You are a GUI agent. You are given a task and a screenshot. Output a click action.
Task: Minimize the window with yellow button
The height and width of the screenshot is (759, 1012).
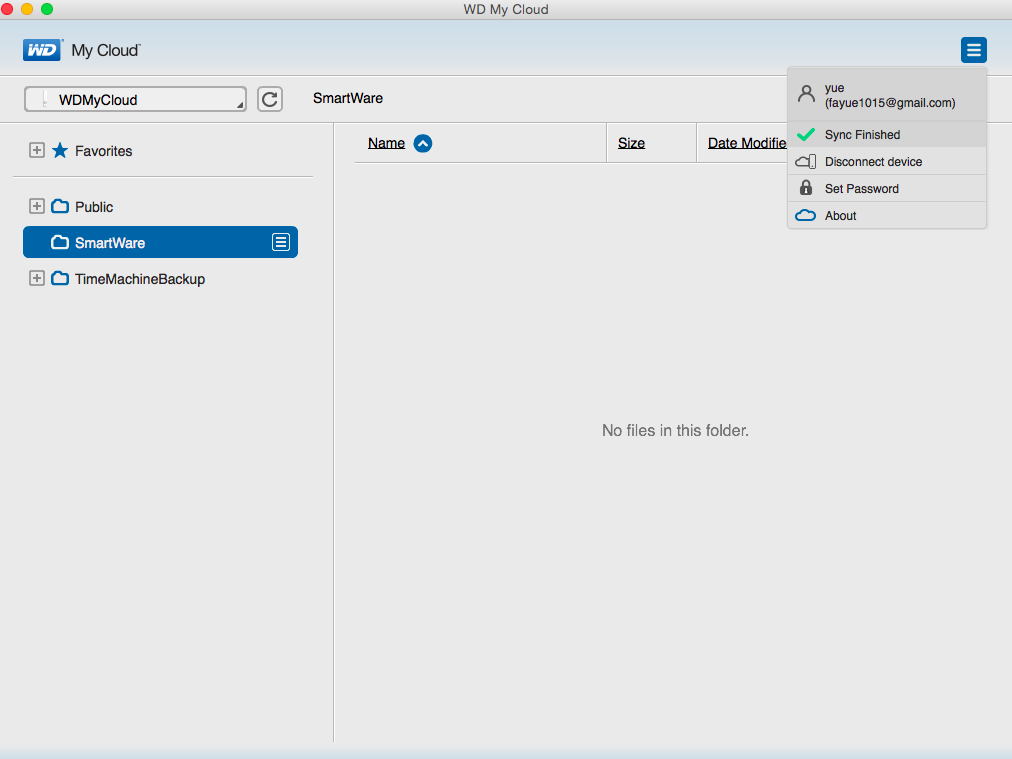27,9
